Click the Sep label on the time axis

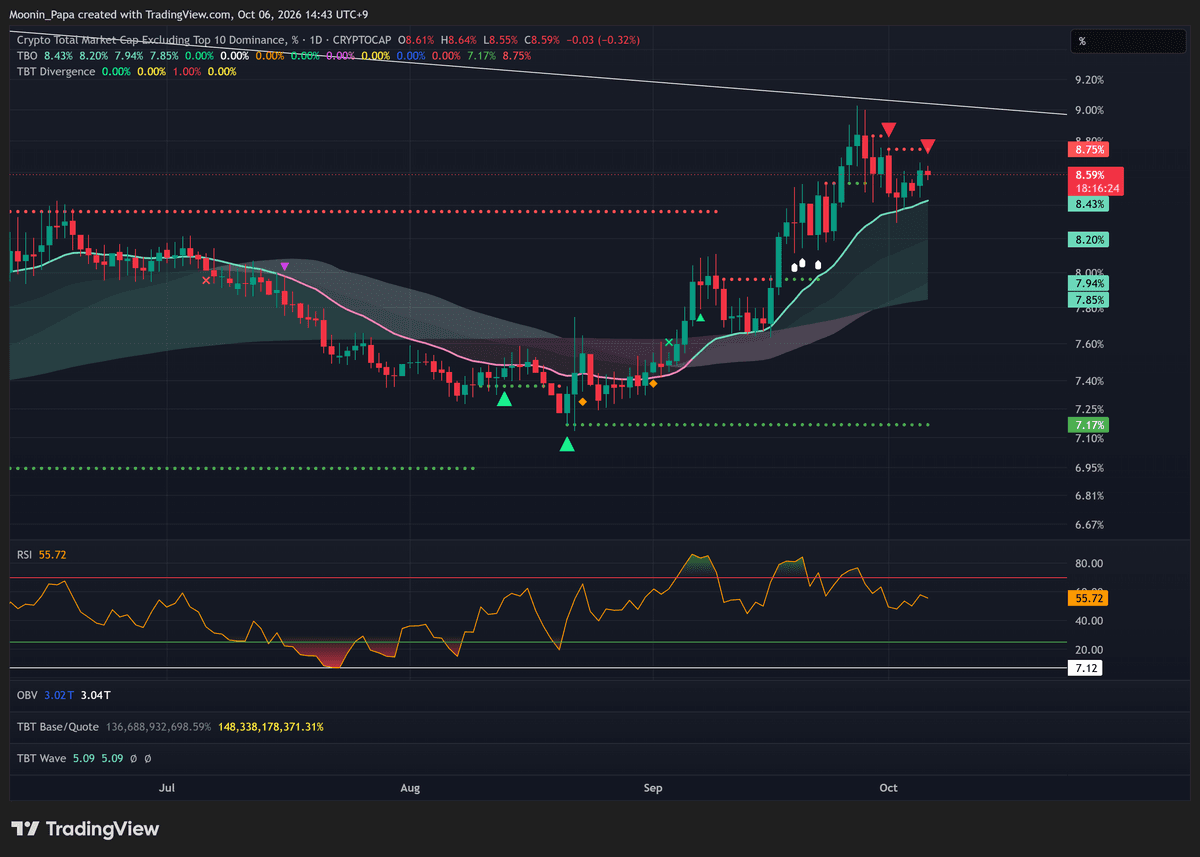(x=653, y=788)
